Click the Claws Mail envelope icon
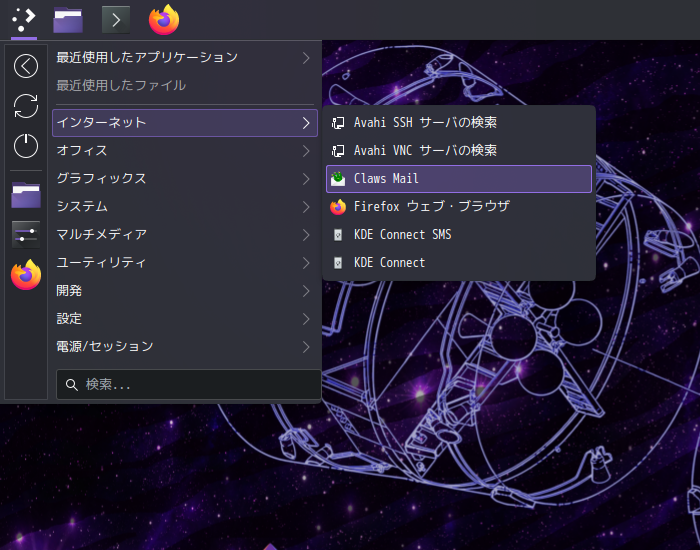Viewport: 700px width, 550px height. (x=338, y=179)
